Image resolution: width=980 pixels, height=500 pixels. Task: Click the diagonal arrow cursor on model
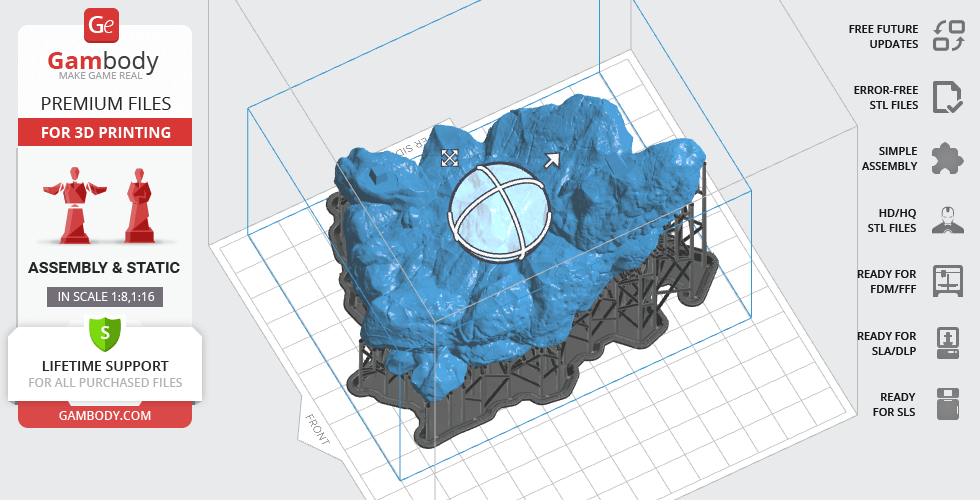(550, 160)
